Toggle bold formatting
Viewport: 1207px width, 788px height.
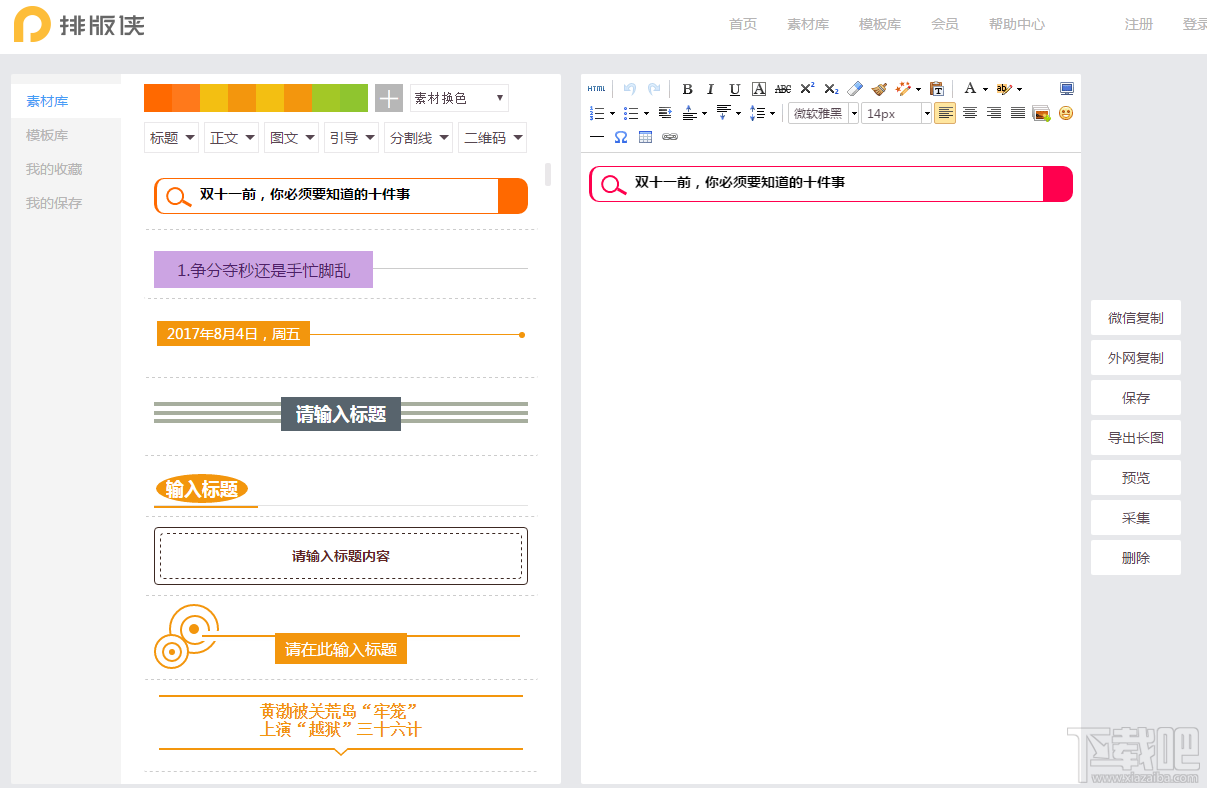tap(687, 89)
